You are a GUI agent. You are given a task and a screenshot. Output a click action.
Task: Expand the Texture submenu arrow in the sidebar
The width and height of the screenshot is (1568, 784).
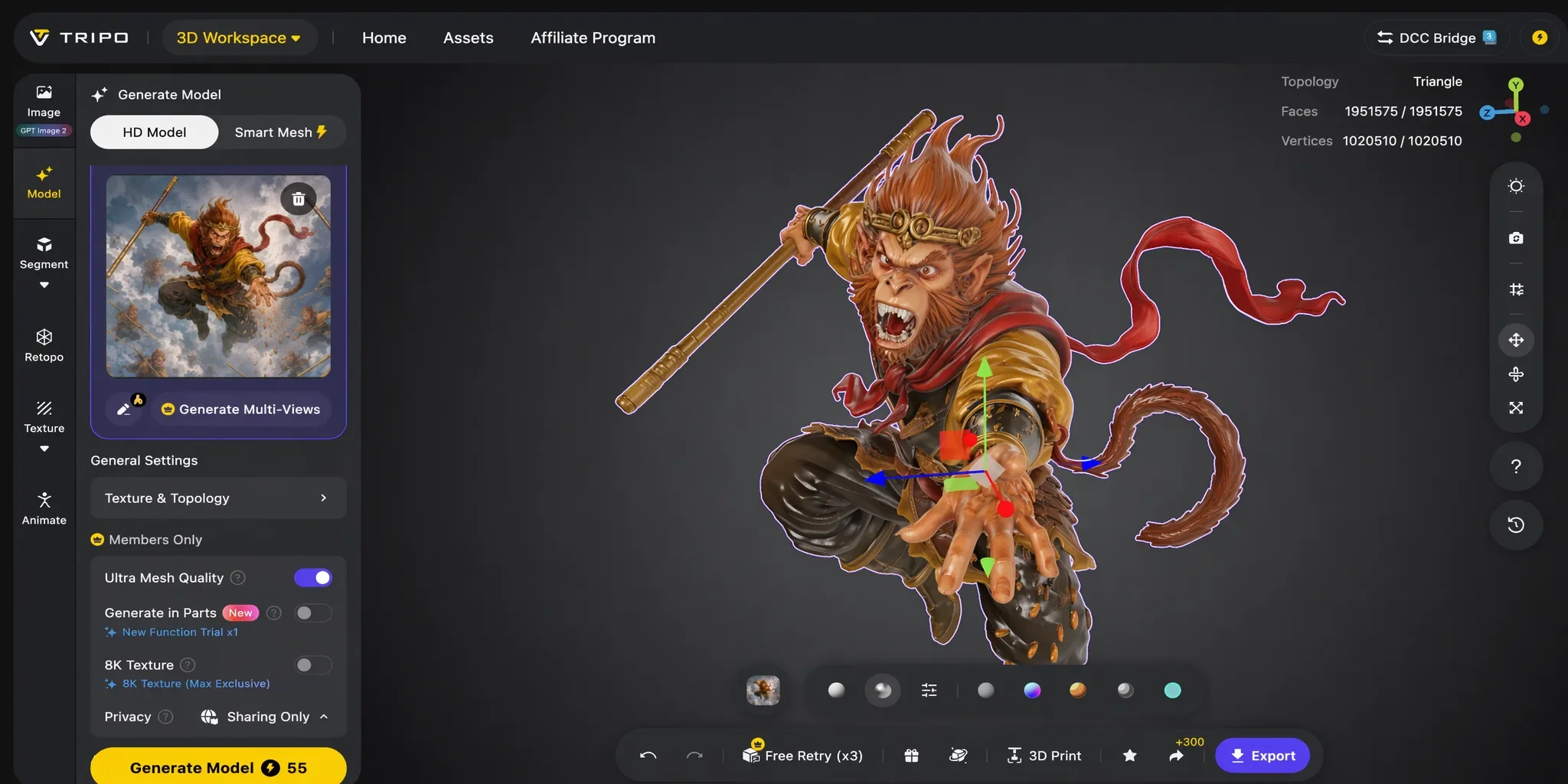point(44,449)
